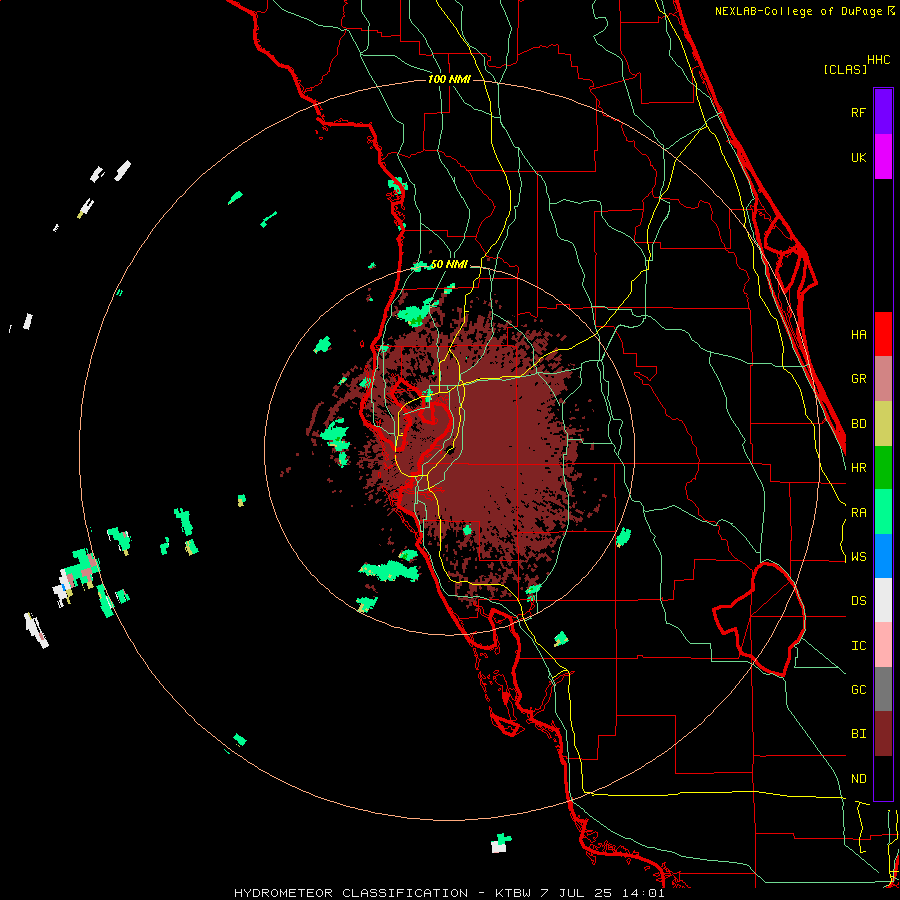
Task: Click the GC legend label
Action: tap(858, 690)
